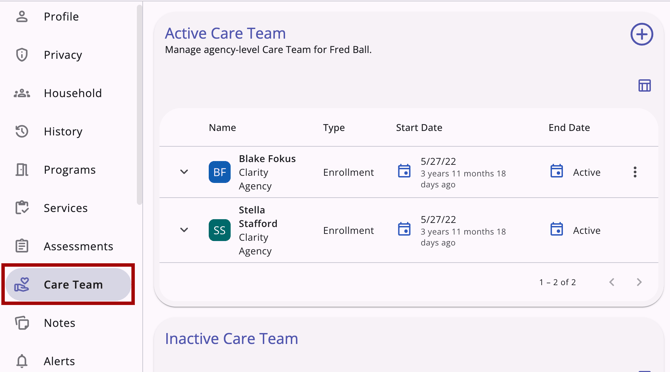
Task: Open Blake Fokus row actions menu
Action: pos(635,172)
